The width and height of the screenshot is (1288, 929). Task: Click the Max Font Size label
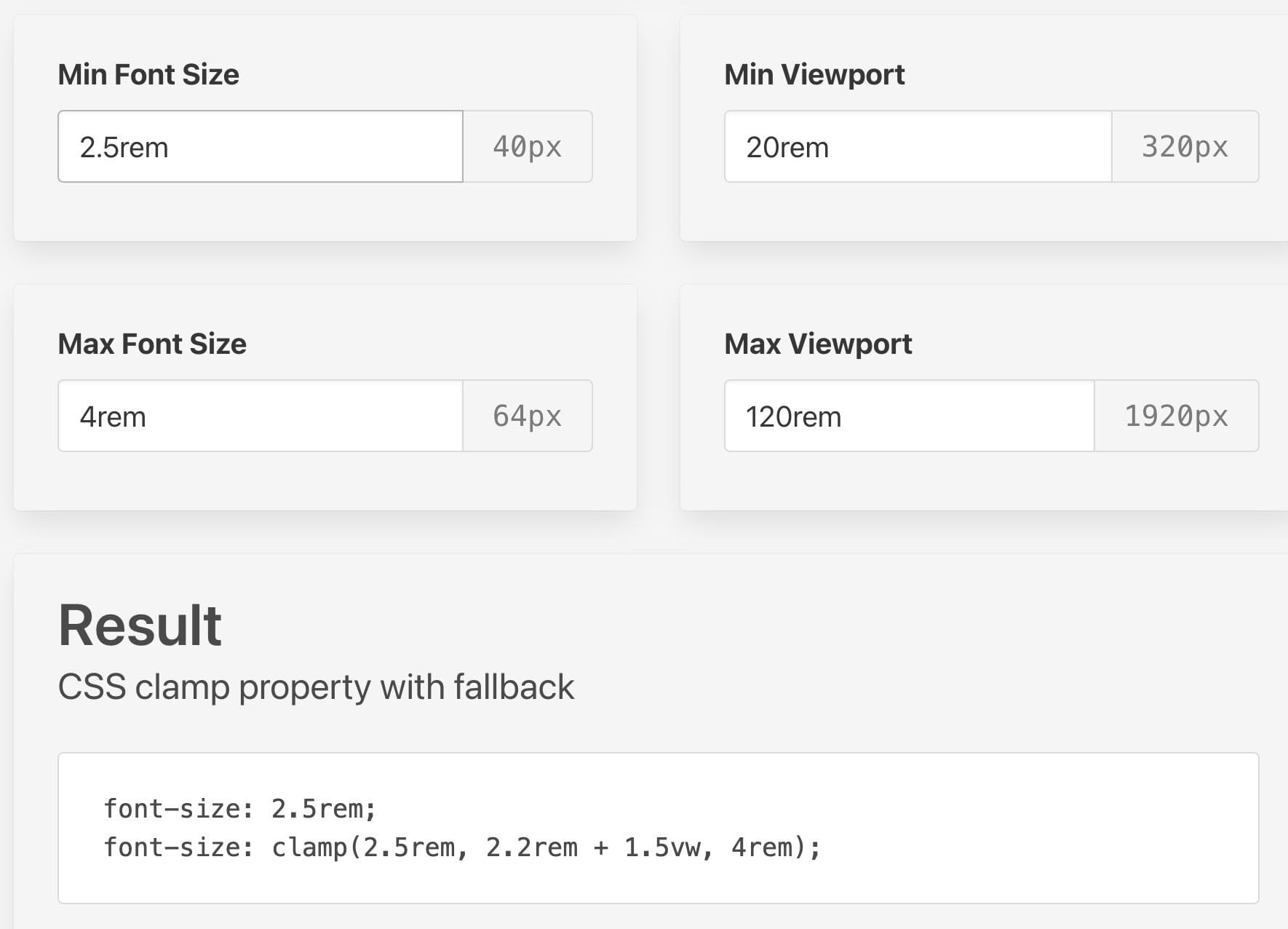152,344
